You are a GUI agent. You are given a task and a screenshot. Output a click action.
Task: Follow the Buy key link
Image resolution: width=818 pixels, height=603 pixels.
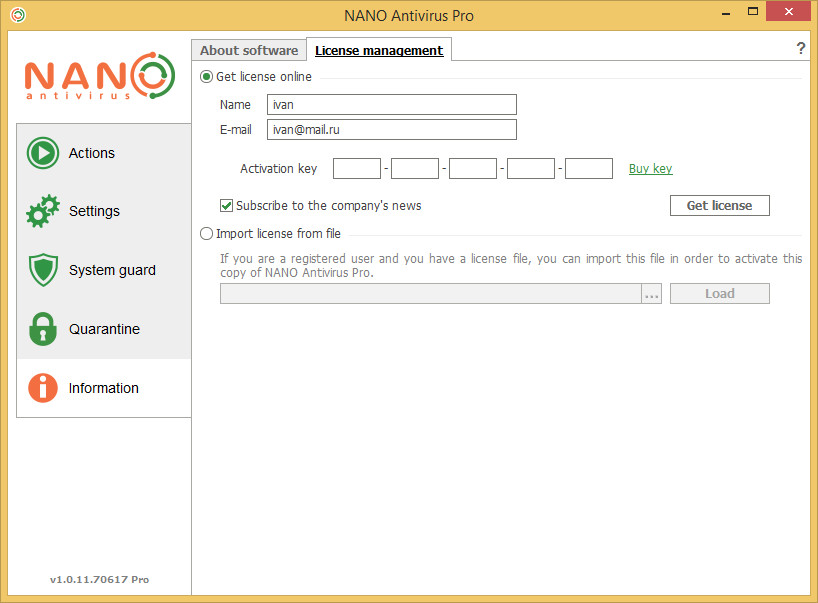(651, 168)
